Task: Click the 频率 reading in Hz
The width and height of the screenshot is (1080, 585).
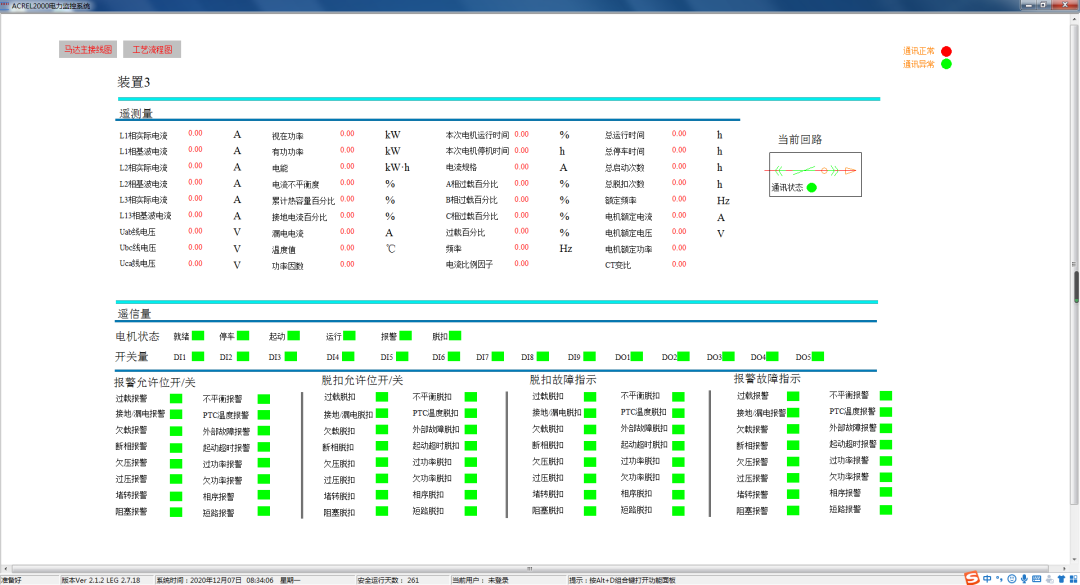Action: (521, 247)
